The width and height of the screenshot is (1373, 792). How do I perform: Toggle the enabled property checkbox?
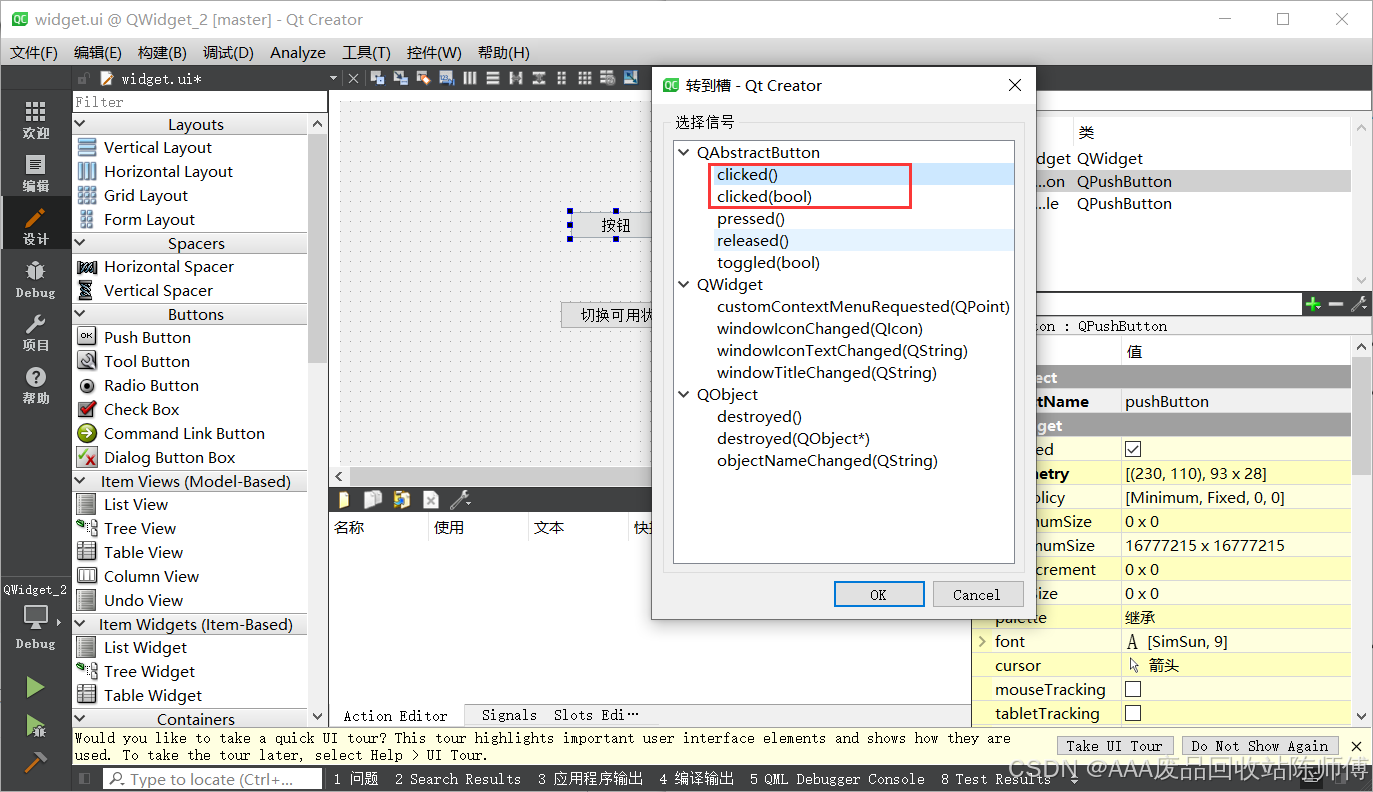point(1133,449)
